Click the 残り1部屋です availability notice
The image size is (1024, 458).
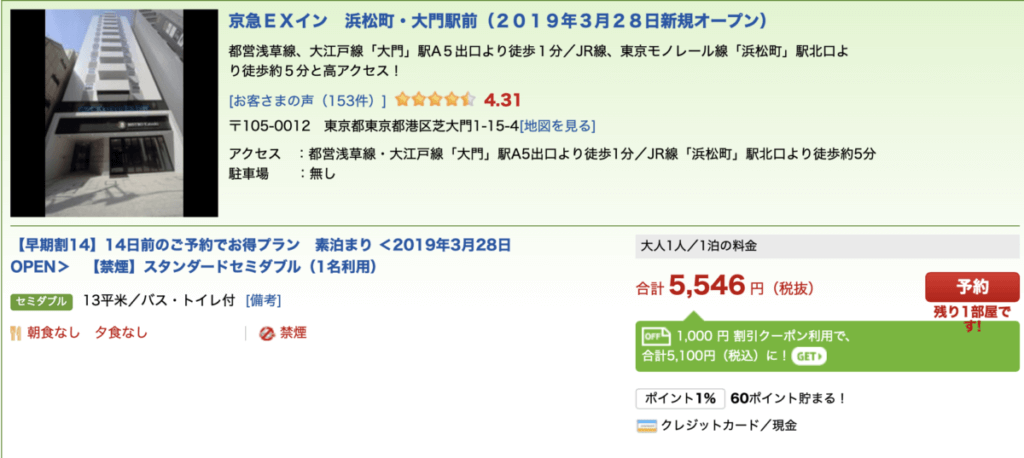point(972,319)
